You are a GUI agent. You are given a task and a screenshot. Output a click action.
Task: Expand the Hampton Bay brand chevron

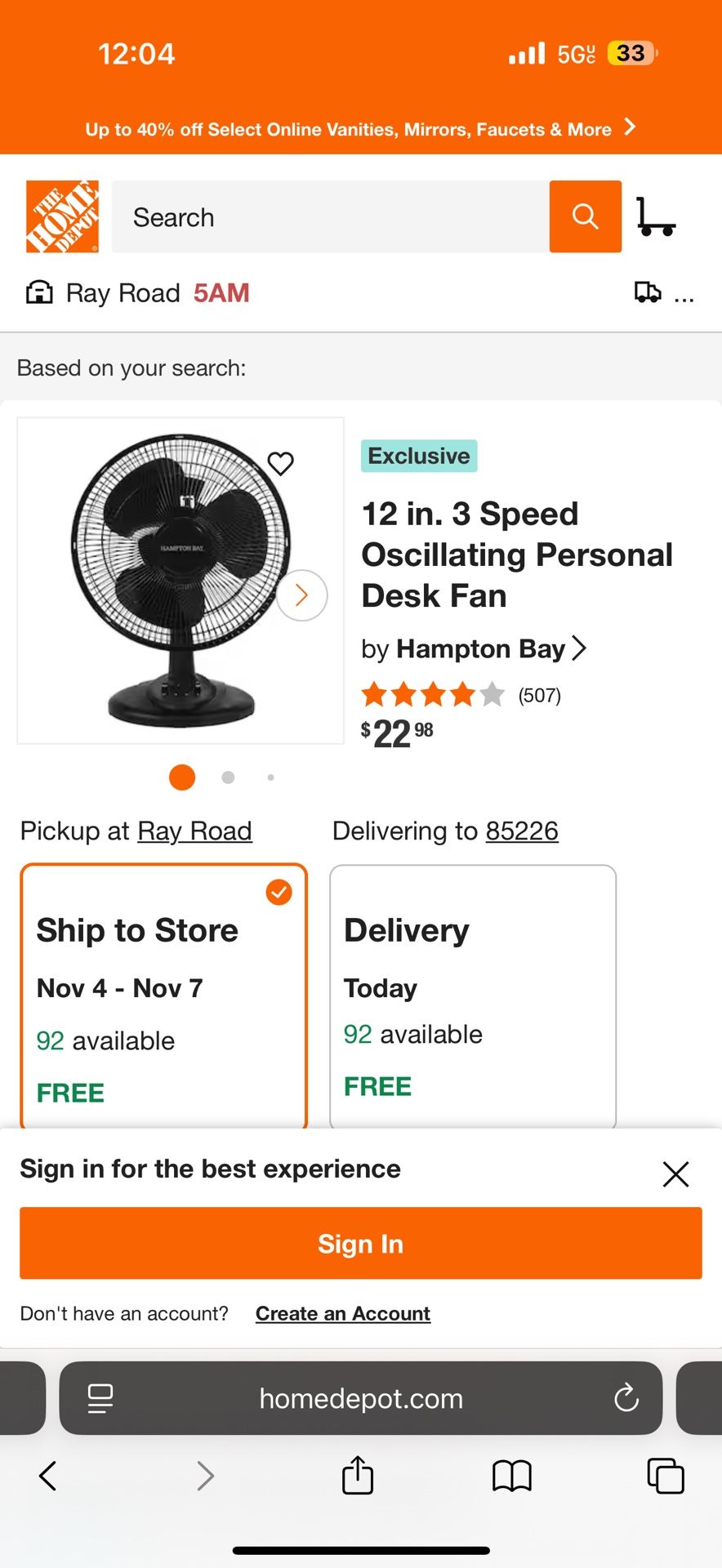[580, 648]
